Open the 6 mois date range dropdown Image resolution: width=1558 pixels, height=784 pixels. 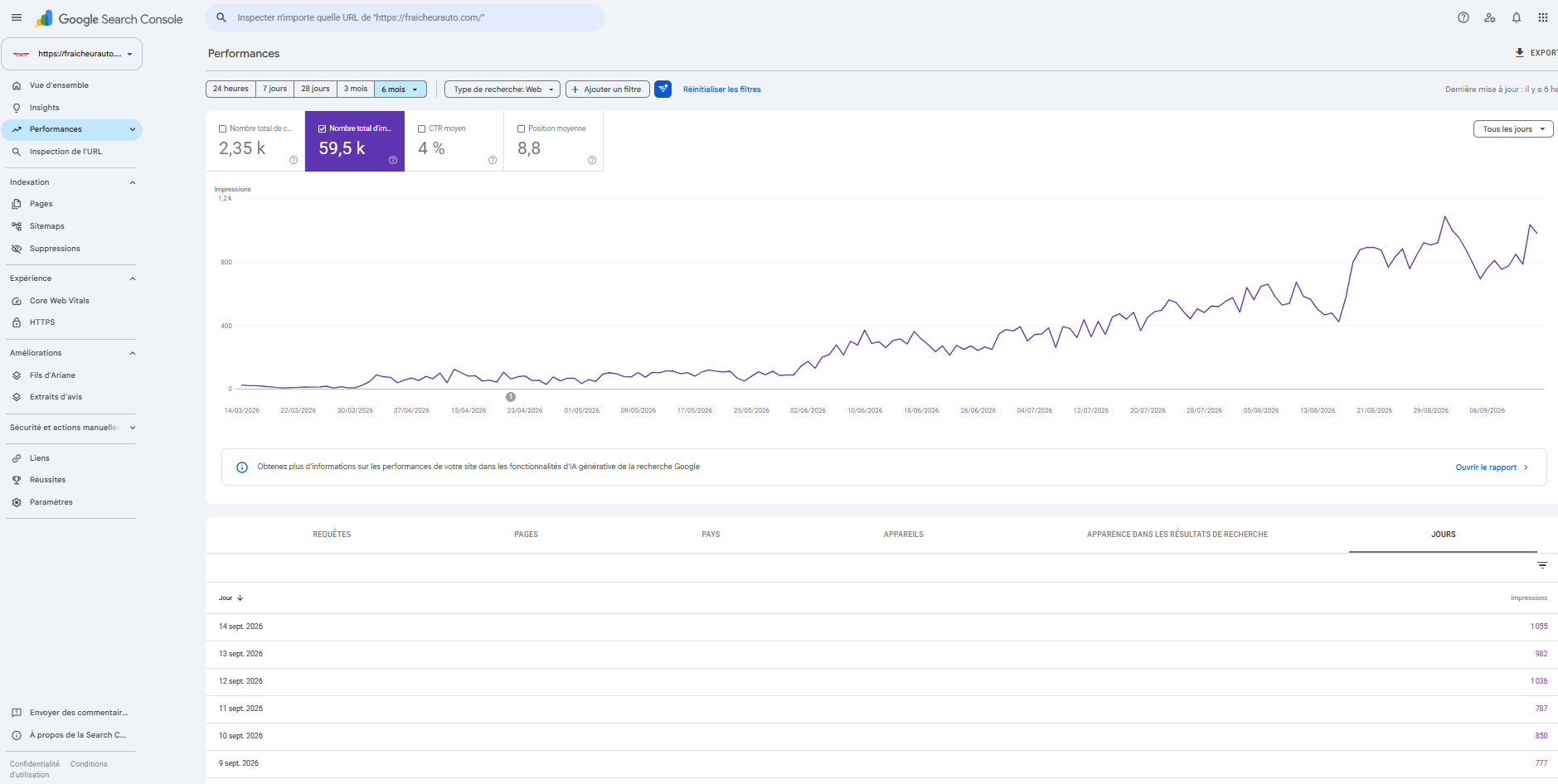click(x=400, y=89)
